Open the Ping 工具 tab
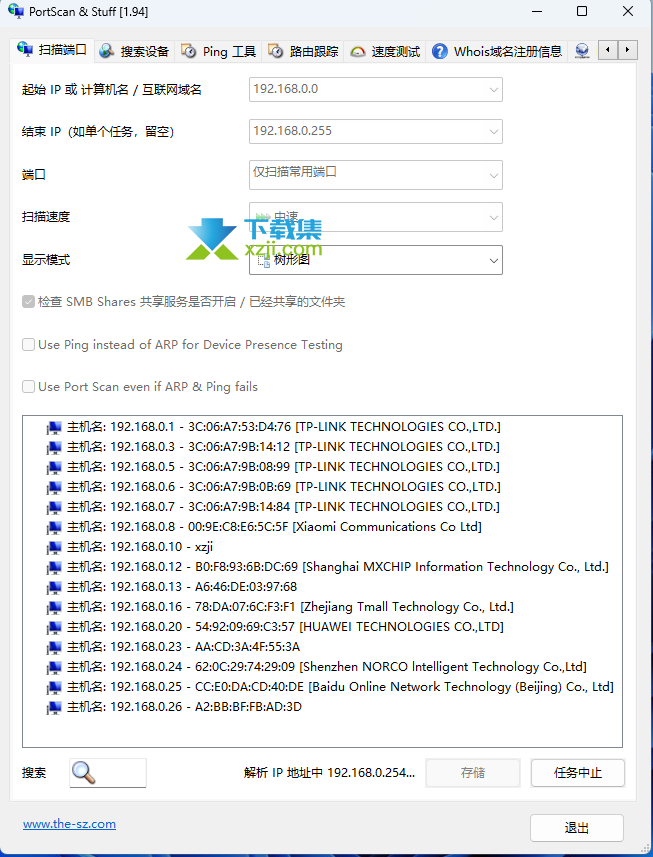Viewport: 653px width, 857px height. coord(219,52)
